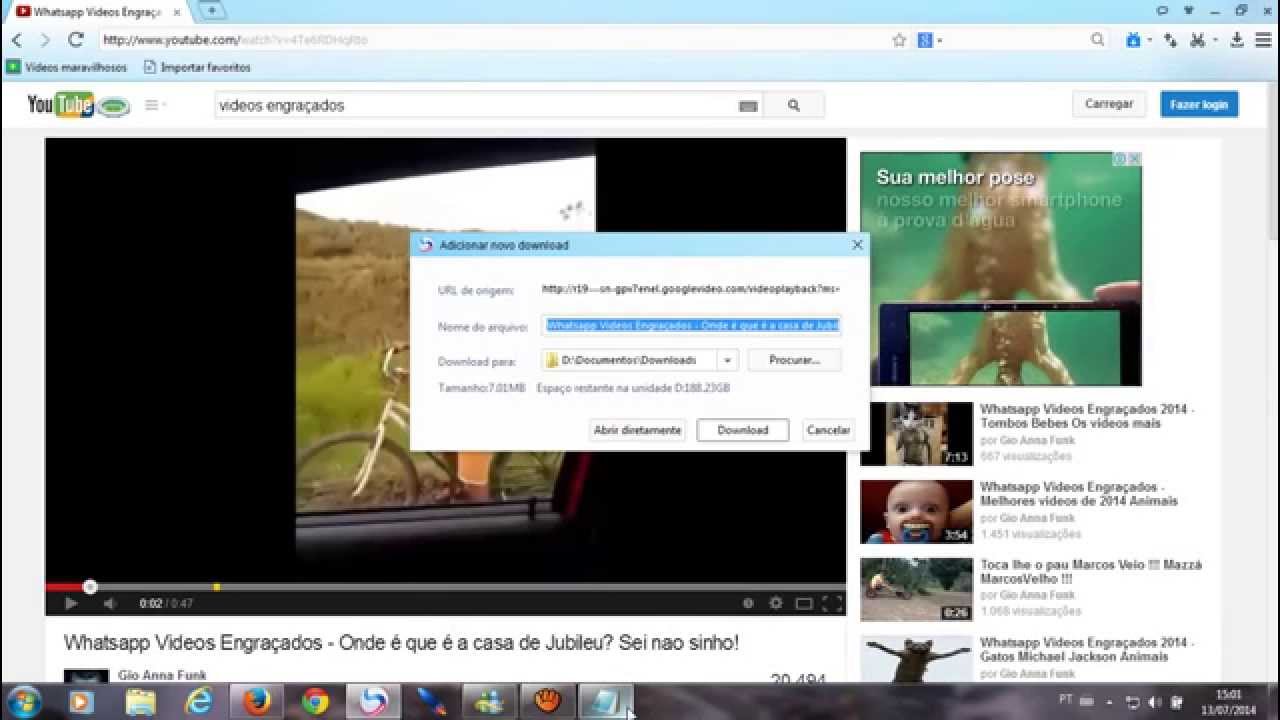Click the system tray volume icon
This screenshot has height=720, width=1280.
click(1155, 702)
